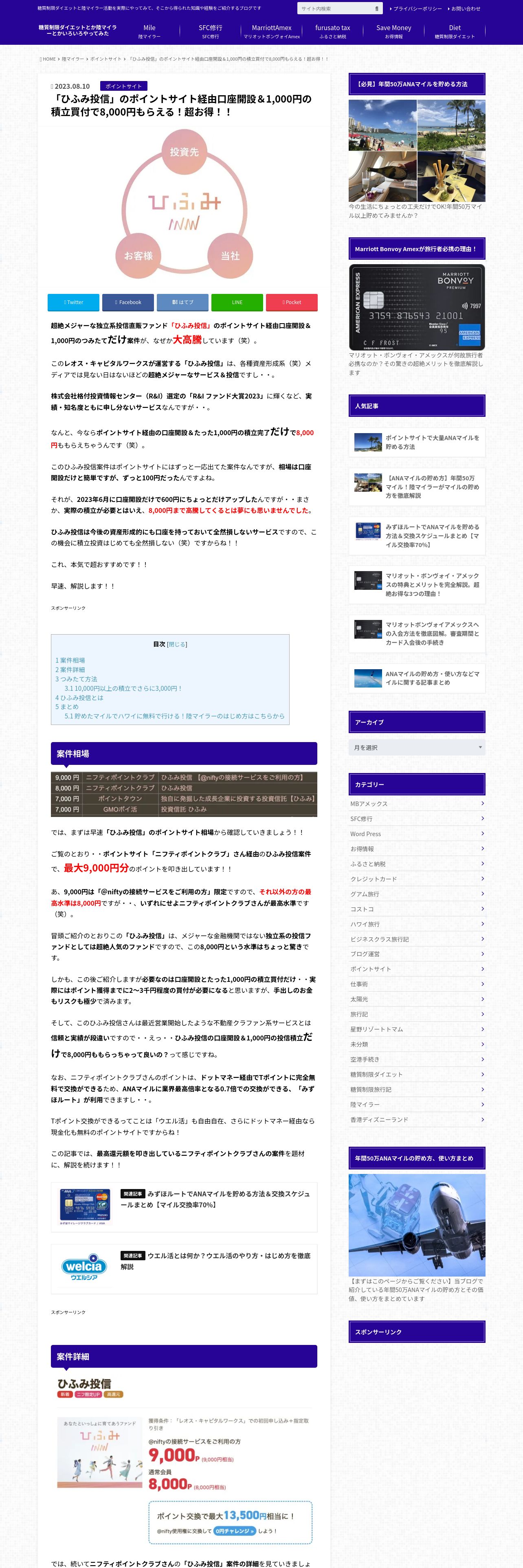Open the SFC修行 category in sidebar
Viewport: 523px width, 1568px height.
click(416, 819)
